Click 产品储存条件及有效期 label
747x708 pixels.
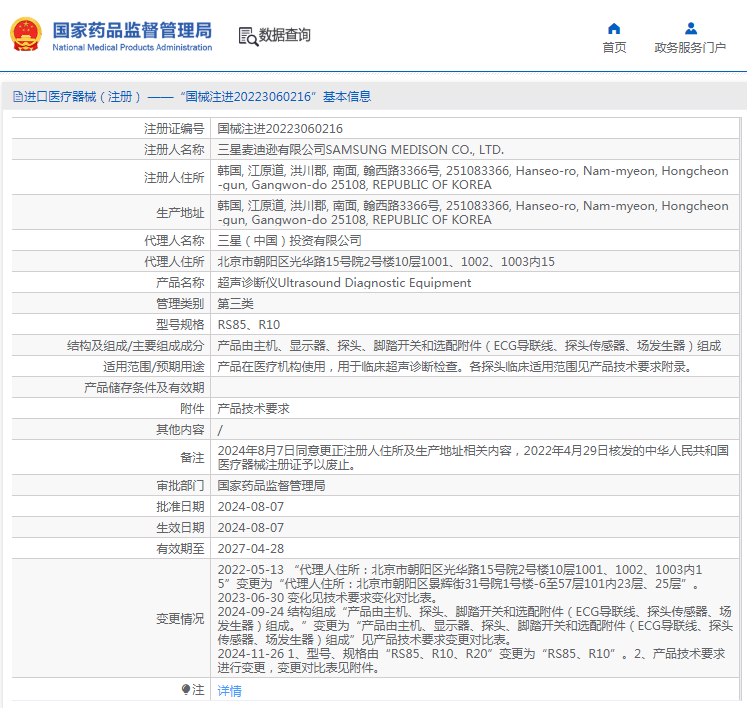click(x=144, y=387)
